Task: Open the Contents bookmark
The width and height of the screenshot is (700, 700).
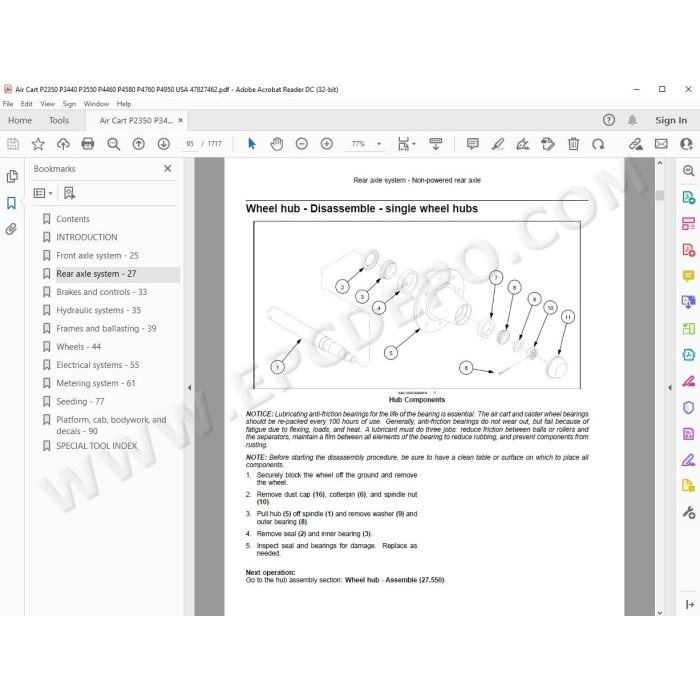Action: [73, 219]
